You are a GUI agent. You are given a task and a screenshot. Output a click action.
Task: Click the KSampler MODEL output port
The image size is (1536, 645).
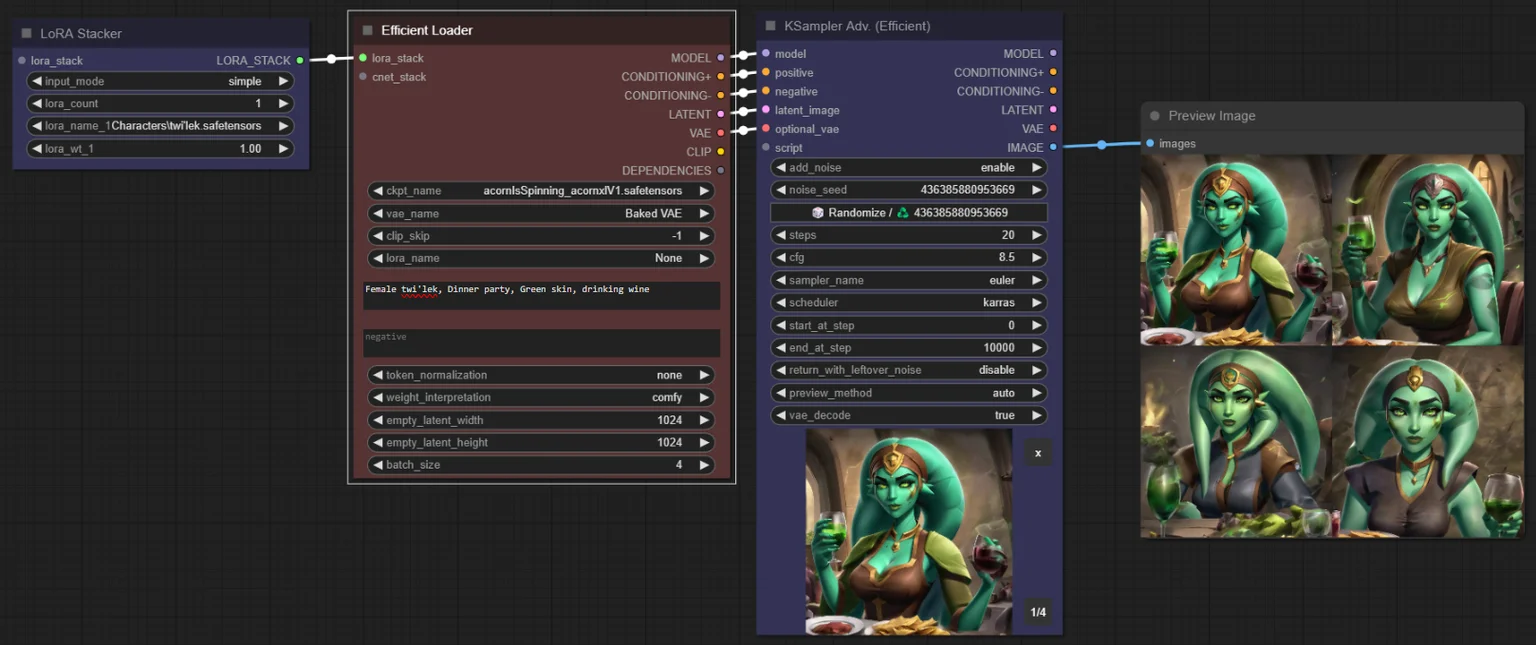[1053, 53]
